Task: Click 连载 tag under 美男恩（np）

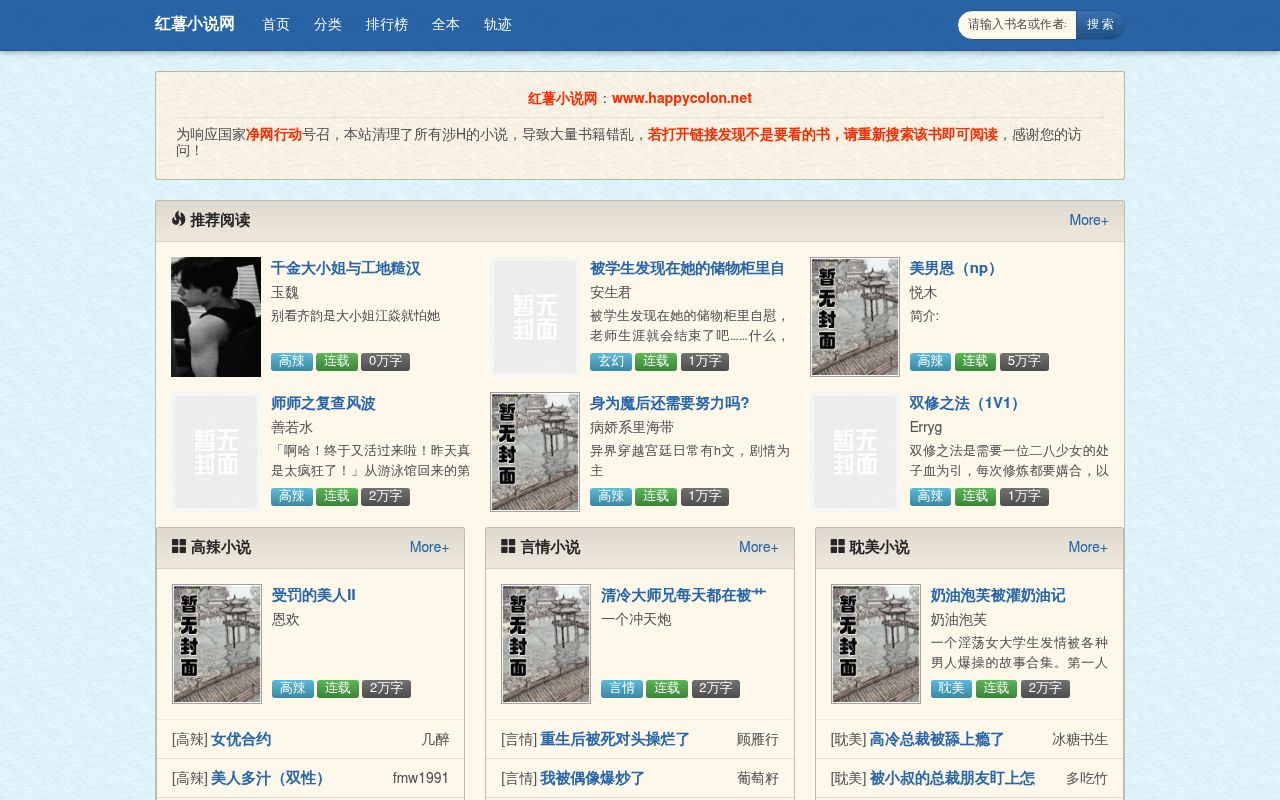Action: click(975, 361)
